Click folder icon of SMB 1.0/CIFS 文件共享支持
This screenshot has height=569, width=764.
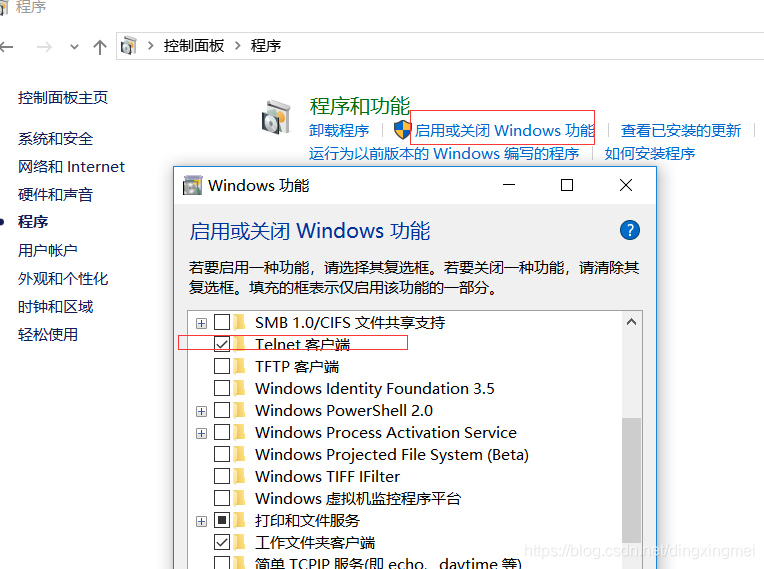click(239, 322)
